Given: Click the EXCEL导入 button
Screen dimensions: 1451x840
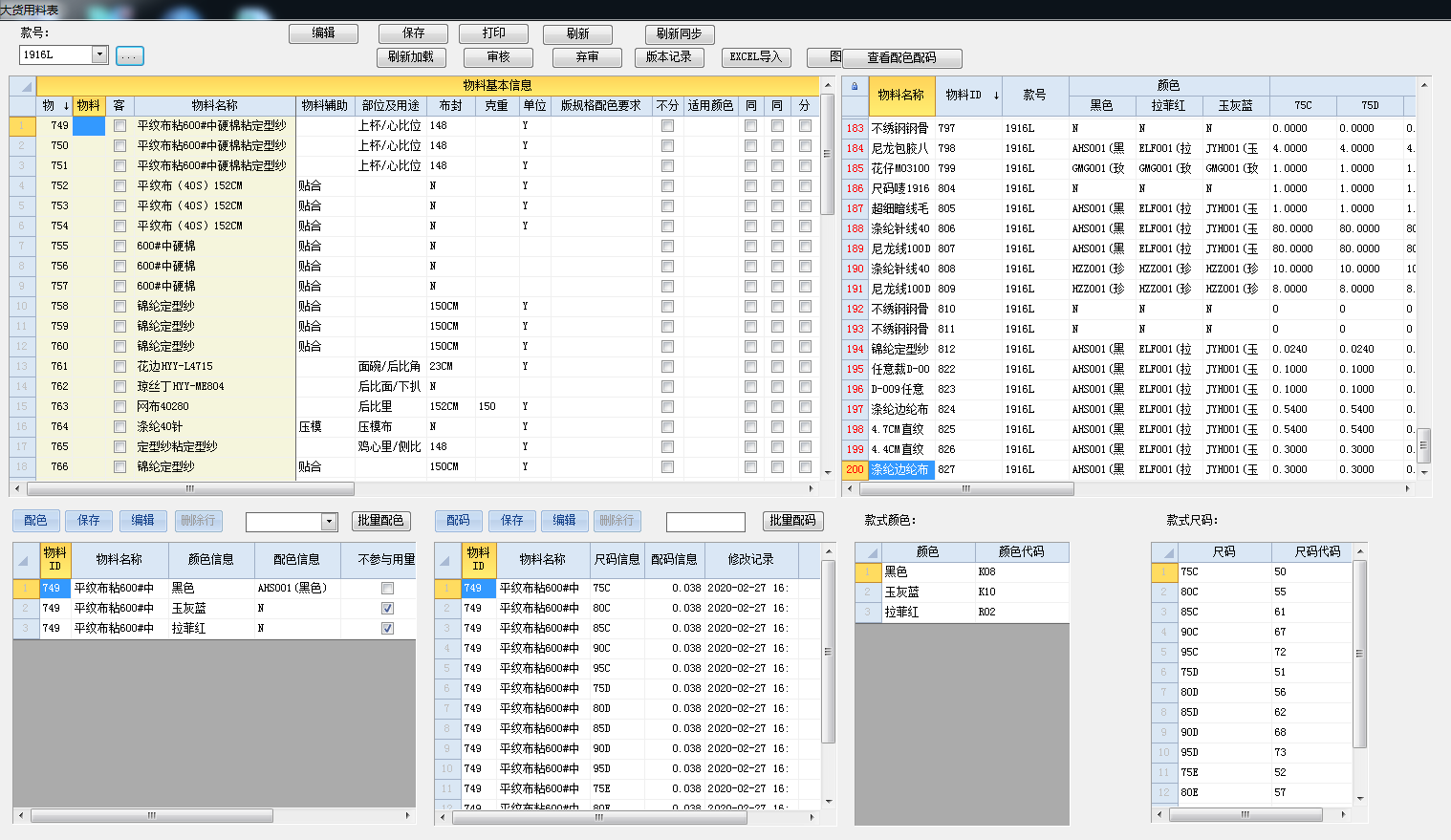Looking at the screenshot, I should [x=755, y=57].
